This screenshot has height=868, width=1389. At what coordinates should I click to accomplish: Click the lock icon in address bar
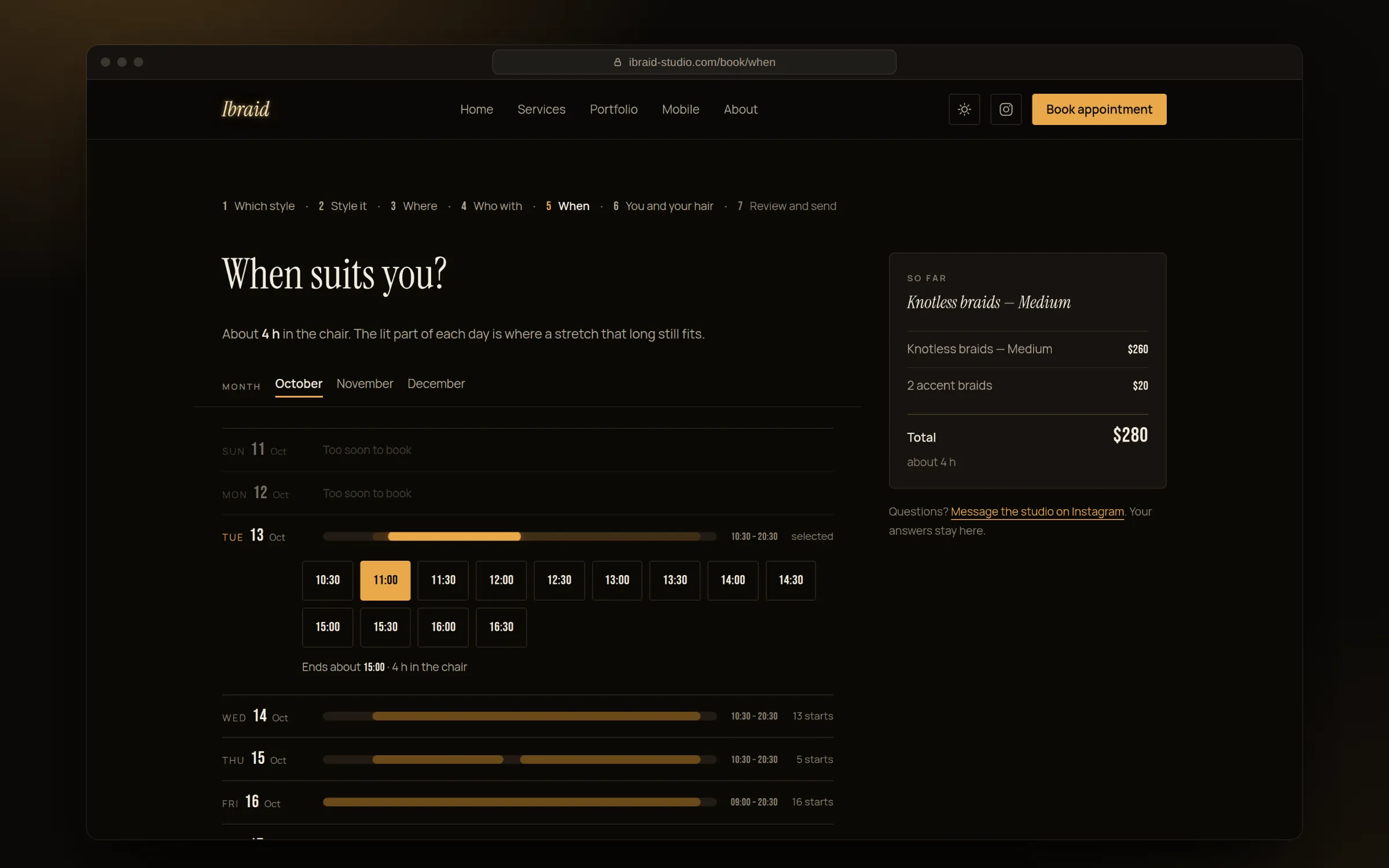618,62
